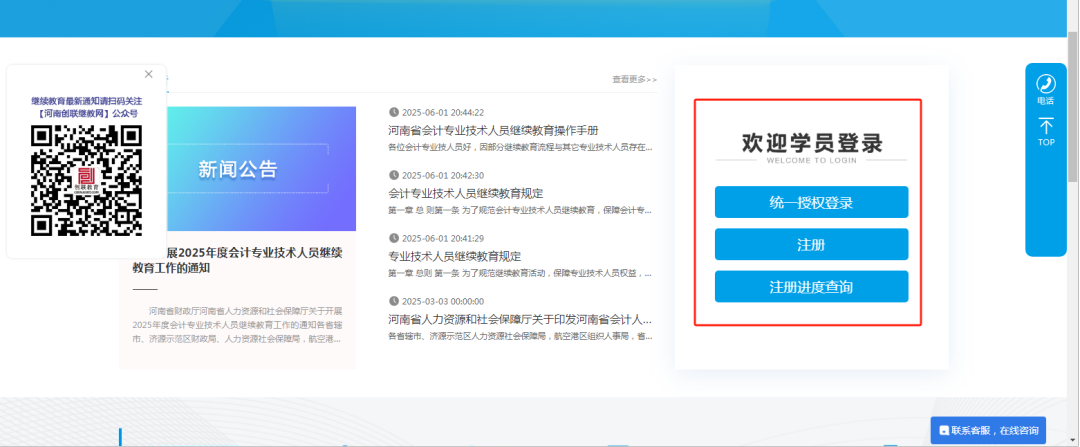Open 河南省人力资源和社会保障厅关于印发 notice
This screenshot has height=447, width=1080.
pos(520,319)
